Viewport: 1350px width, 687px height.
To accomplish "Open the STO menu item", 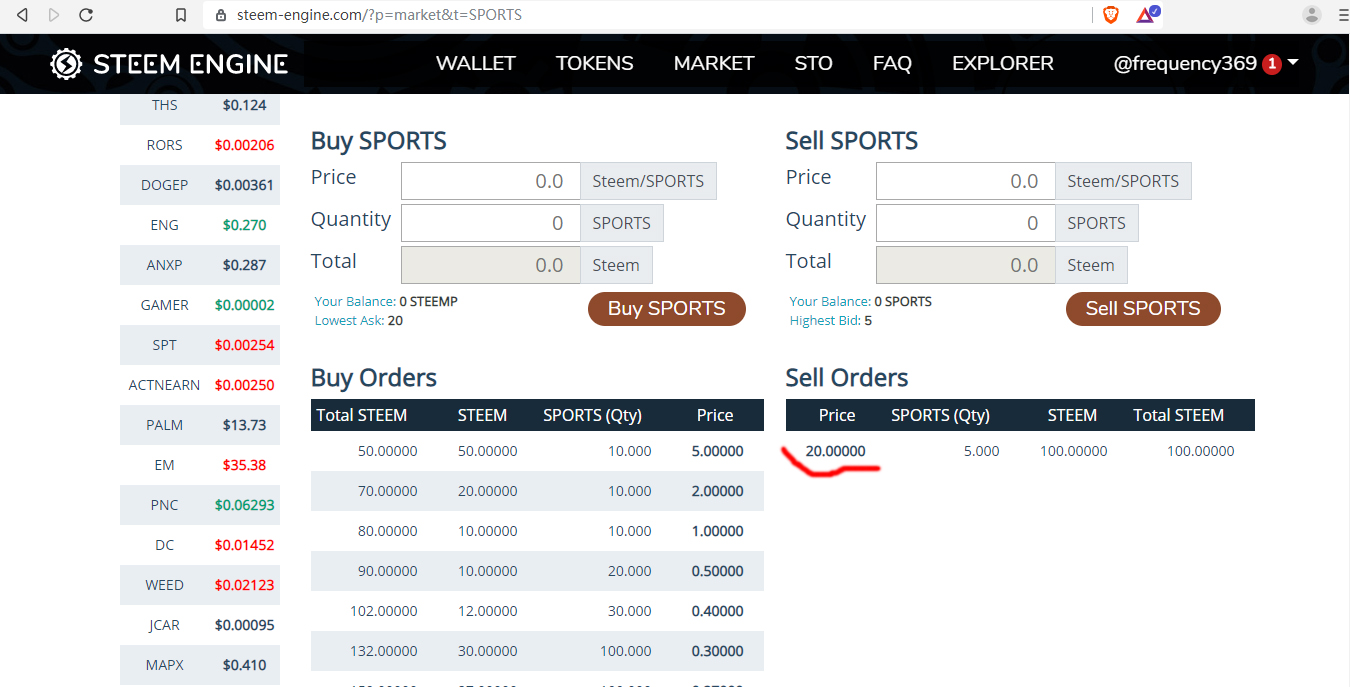I will 813,63.
